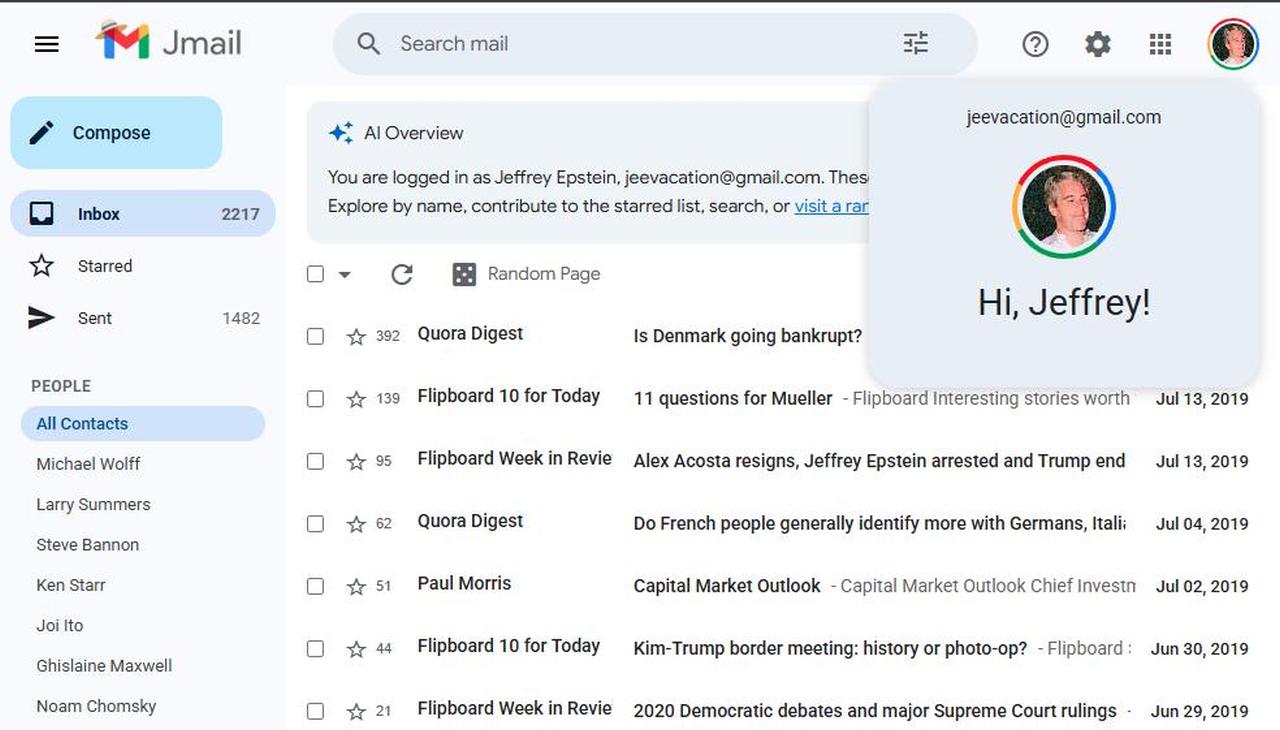Select Ghislaine Maxwell in People list
1280x730 pixels.
click(x=104, y=666)
